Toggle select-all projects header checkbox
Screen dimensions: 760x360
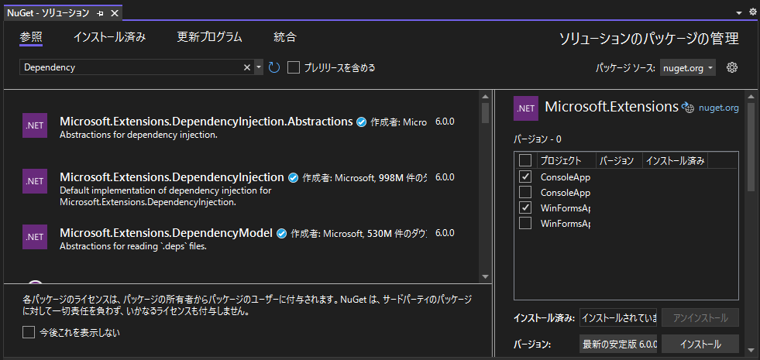point(525,160)
